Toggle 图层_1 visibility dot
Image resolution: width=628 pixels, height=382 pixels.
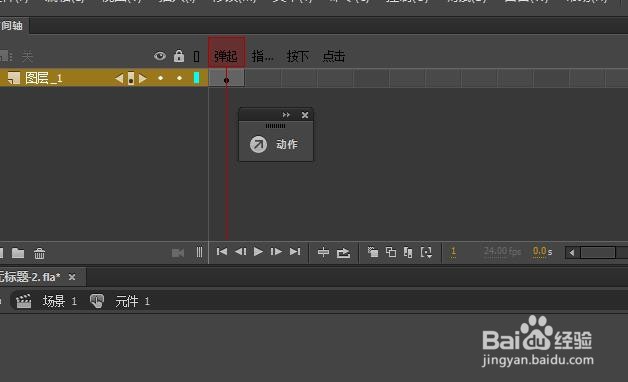(x=160, y=78)
